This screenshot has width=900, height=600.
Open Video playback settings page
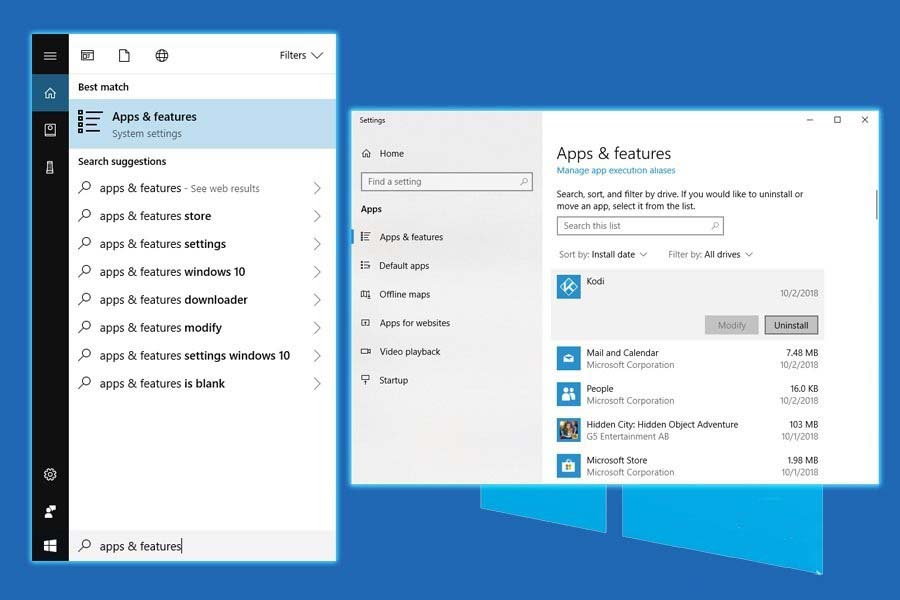[447, 351]
